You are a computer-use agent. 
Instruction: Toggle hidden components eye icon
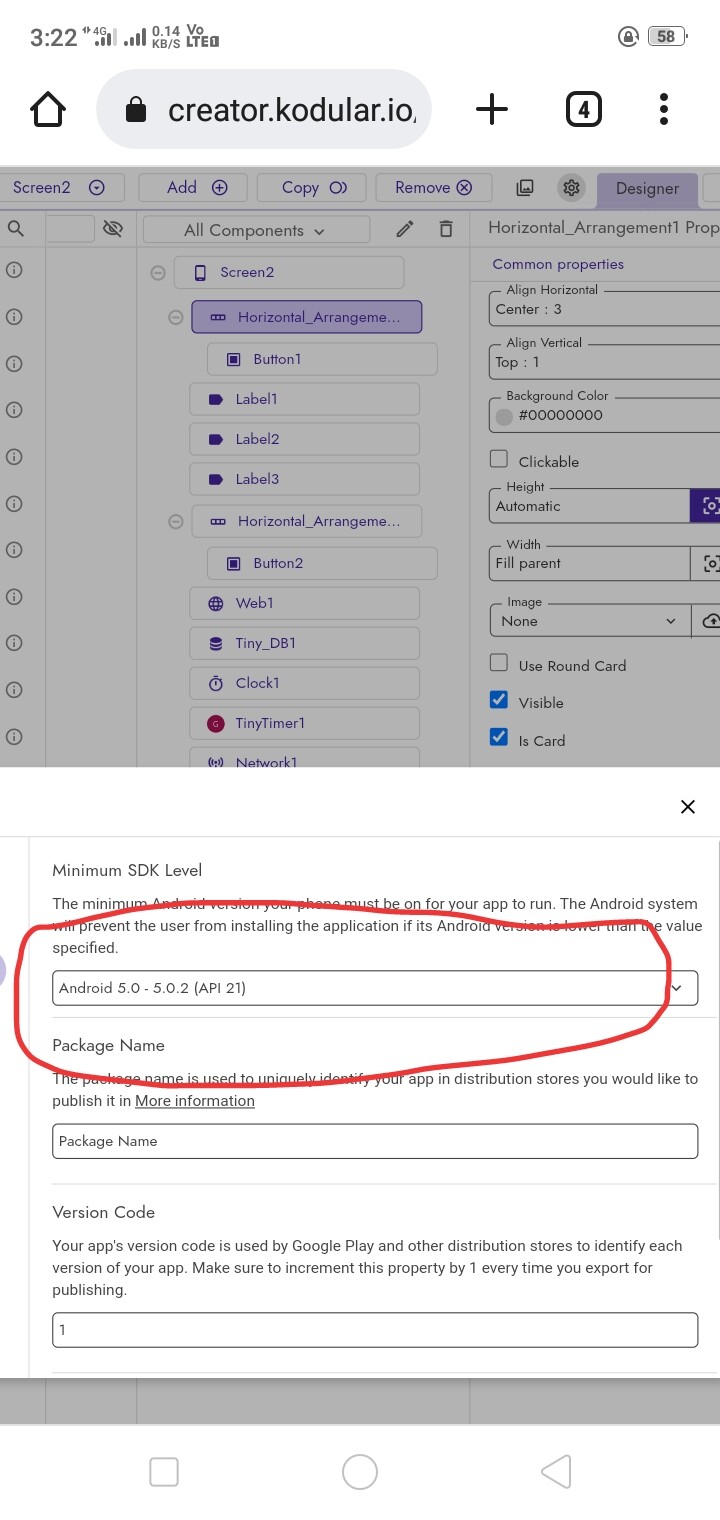(x=113, y=229)
